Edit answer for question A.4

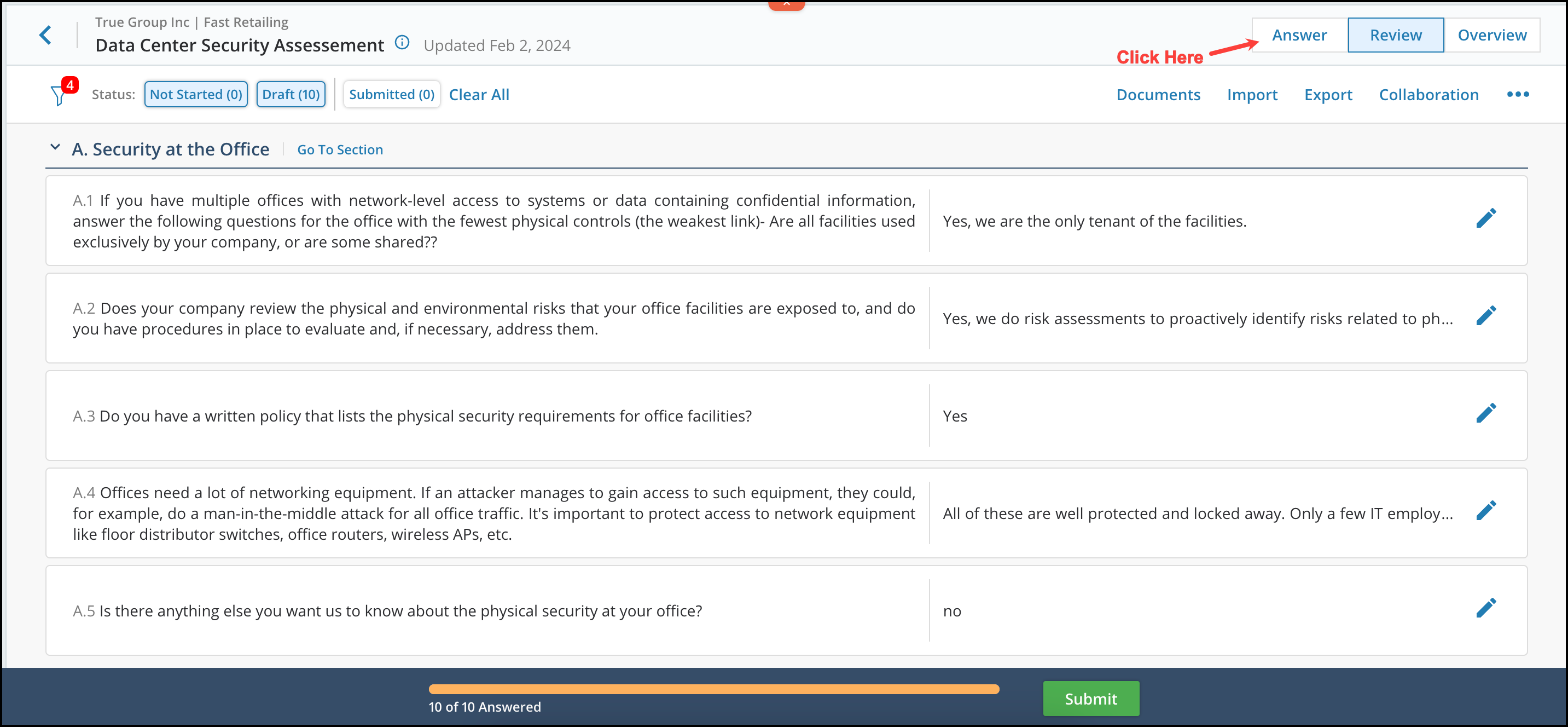coord(1486,510)
